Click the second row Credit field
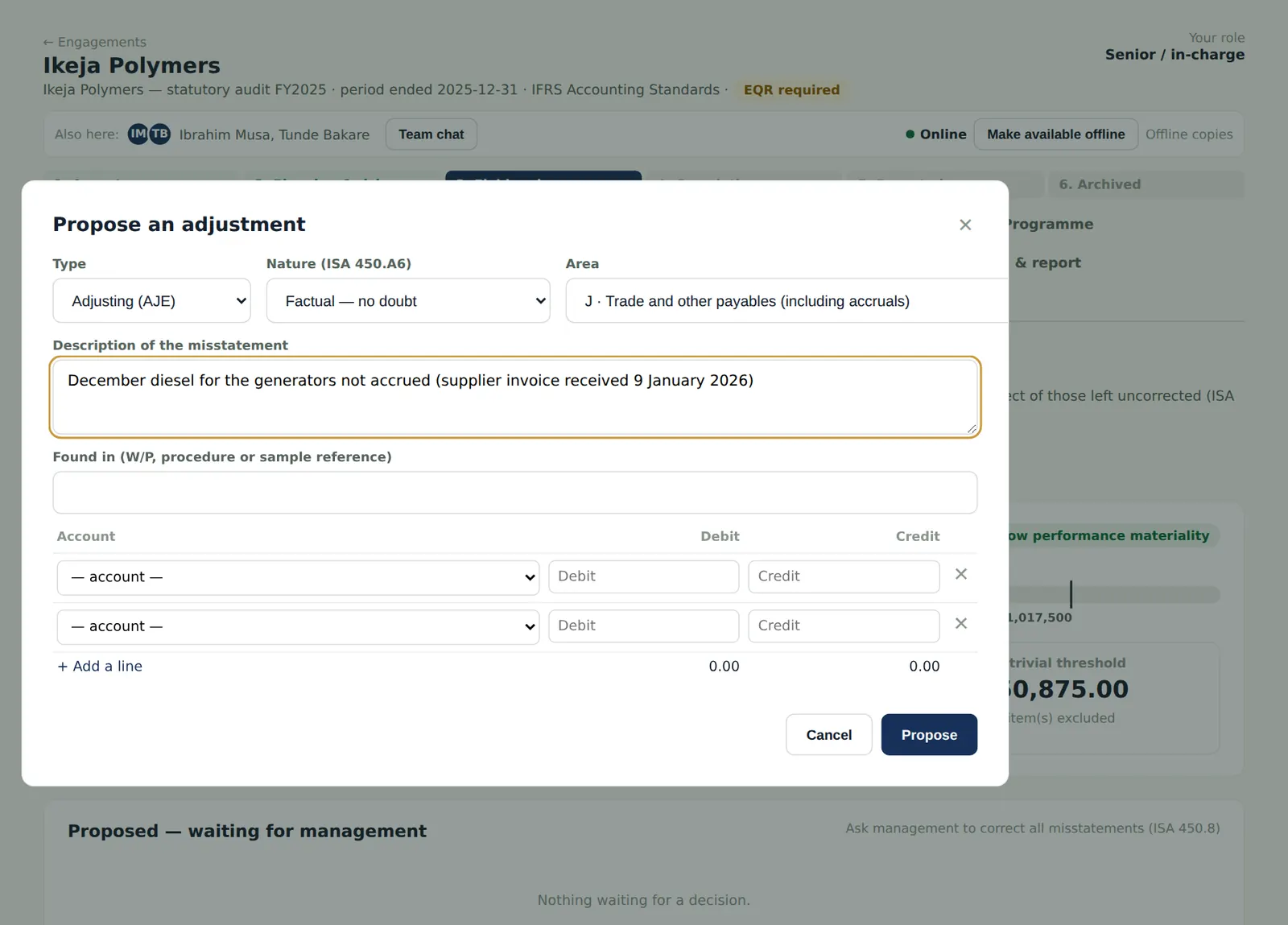The image size is (1288, 925). pyautogui.click(x=844, y=626)
